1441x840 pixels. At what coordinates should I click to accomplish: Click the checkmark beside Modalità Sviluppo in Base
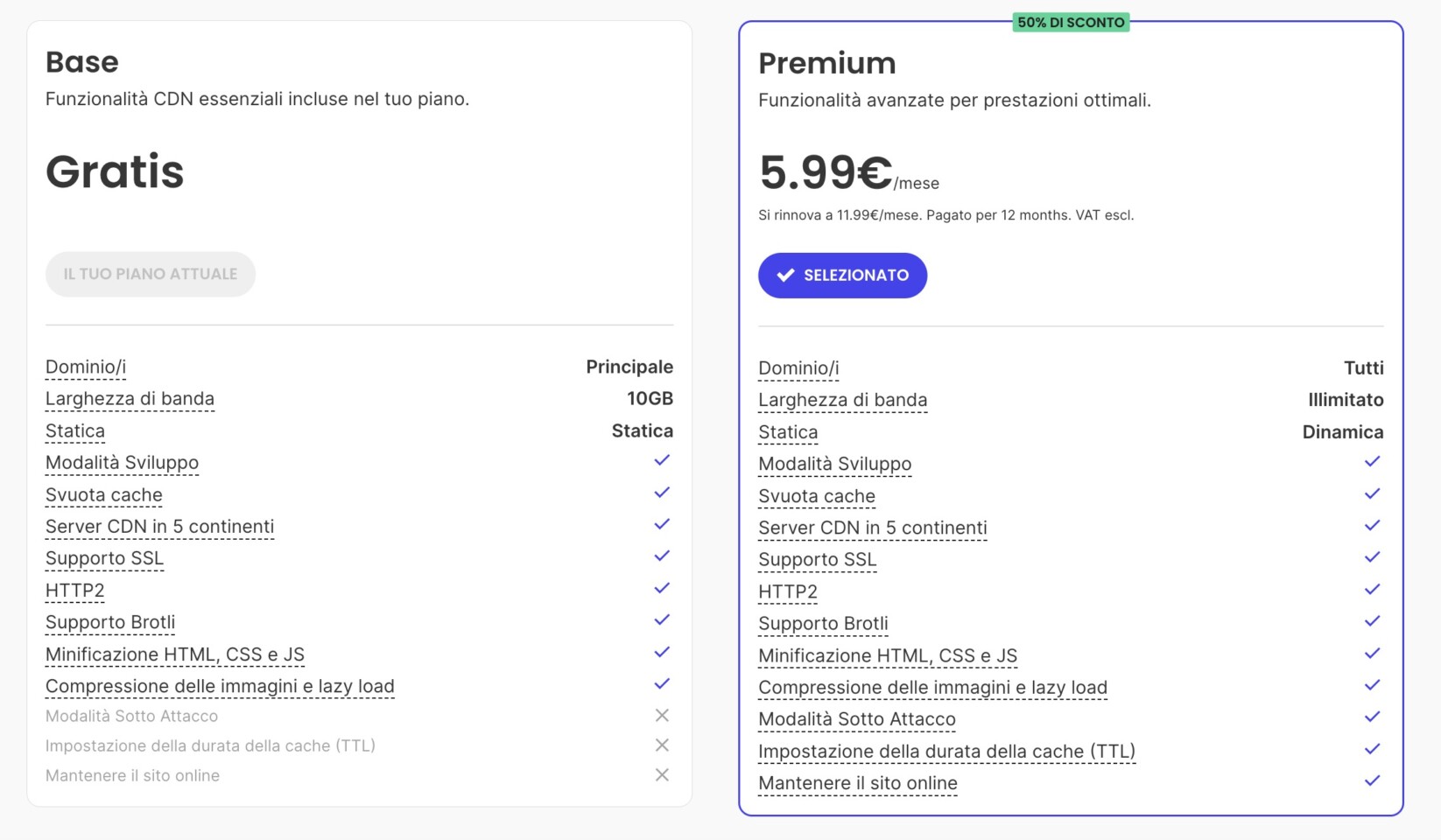click(662, 460)
